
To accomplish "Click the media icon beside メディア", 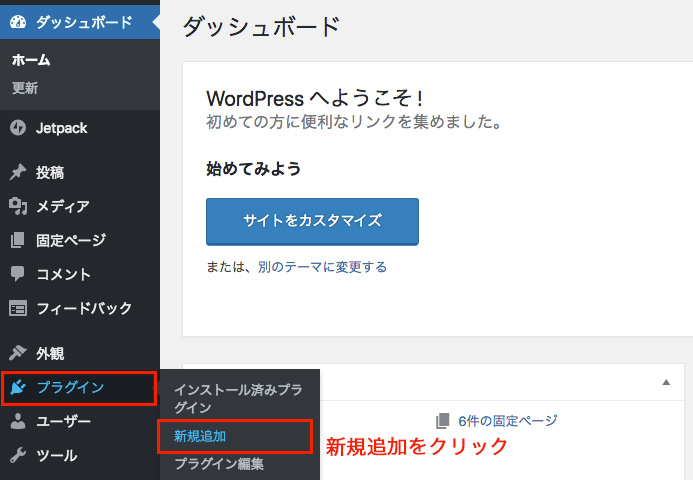I will 18,206.
